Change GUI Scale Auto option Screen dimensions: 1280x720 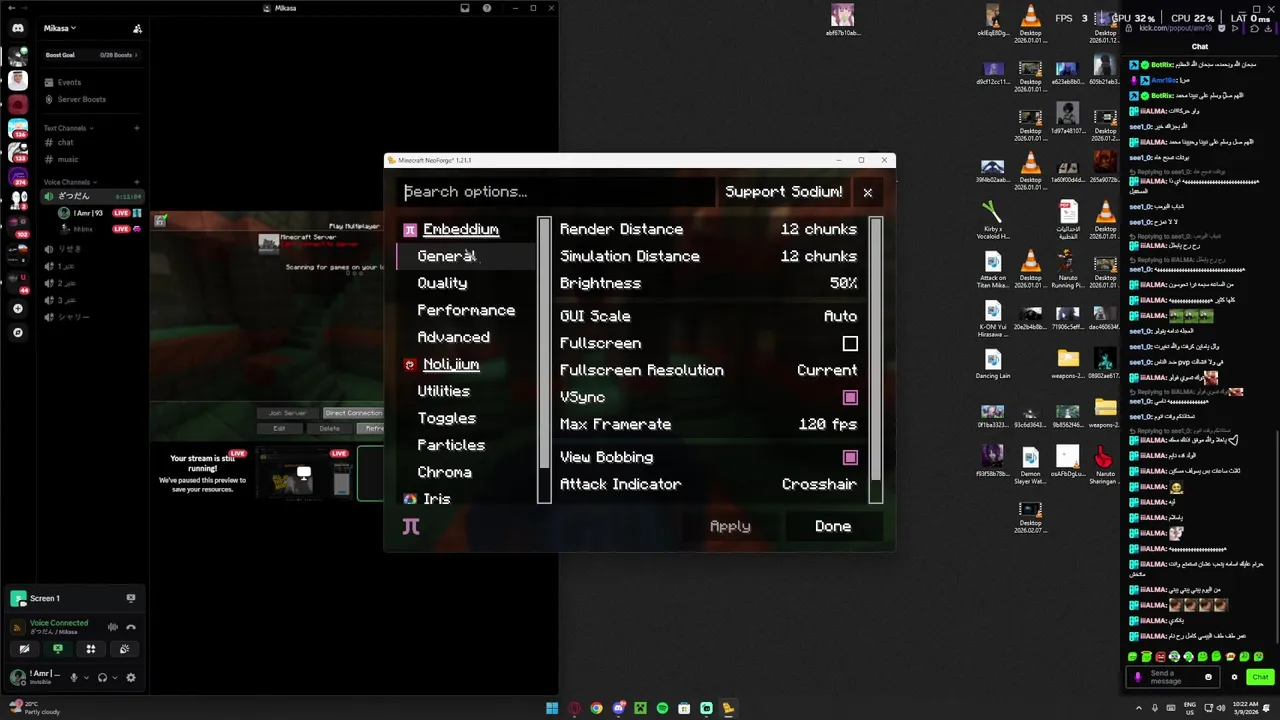tap(708, 316)
